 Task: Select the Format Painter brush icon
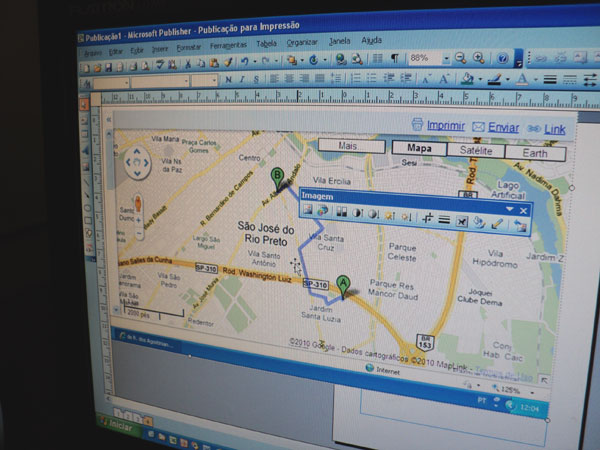point(228,62)
